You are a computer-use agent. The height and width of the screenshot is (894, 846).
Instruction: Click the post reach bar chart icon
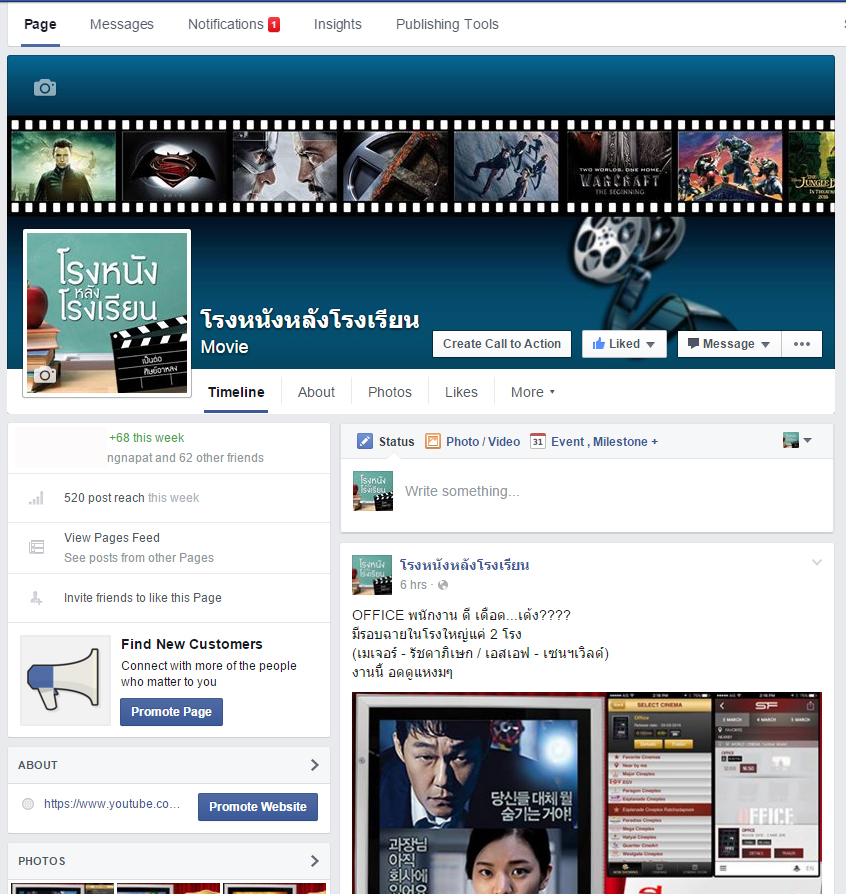(x=36, y=498)
